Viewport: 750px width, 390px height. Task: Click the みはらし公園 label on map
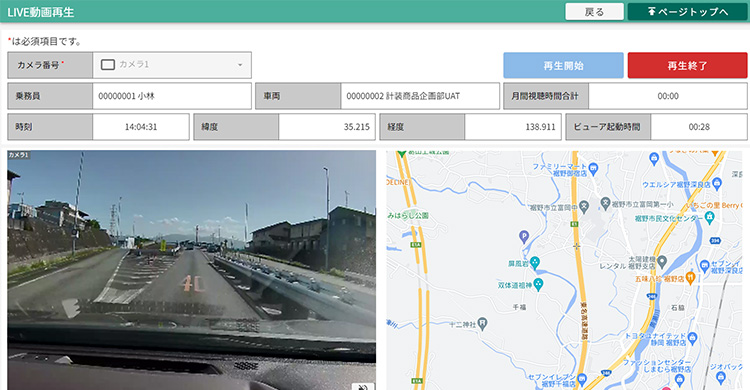click(x=408, y=216)
